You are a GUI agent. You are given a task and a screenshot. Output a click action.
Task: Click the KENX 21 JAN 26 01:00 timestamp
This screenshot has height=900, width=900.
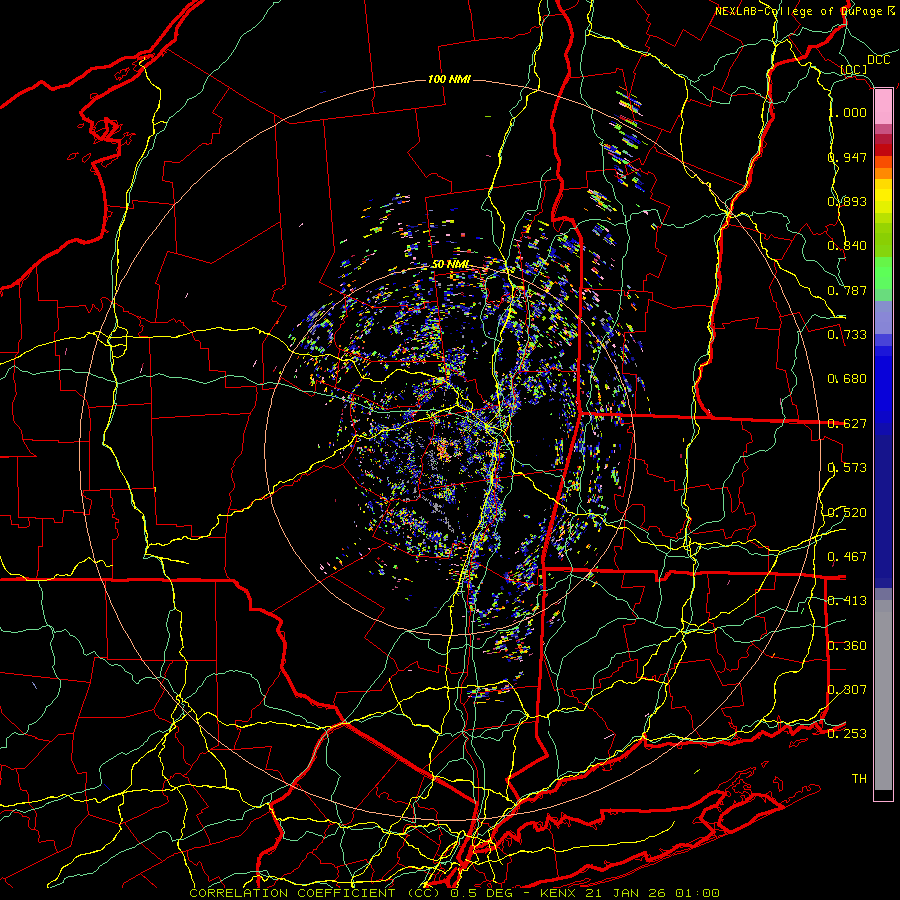[x=630, y=893]
